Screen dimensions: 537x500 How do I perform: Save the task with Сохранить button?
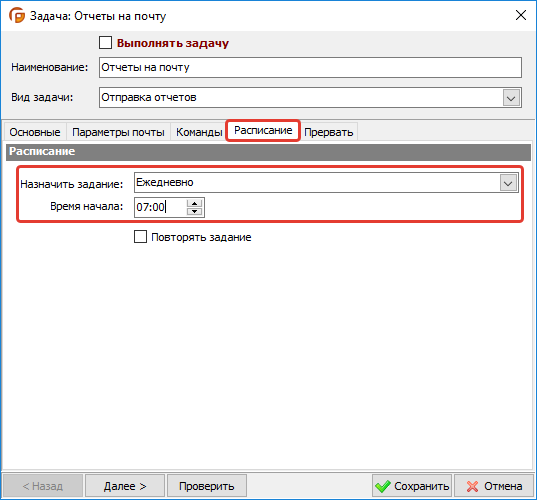click(412, 486)
